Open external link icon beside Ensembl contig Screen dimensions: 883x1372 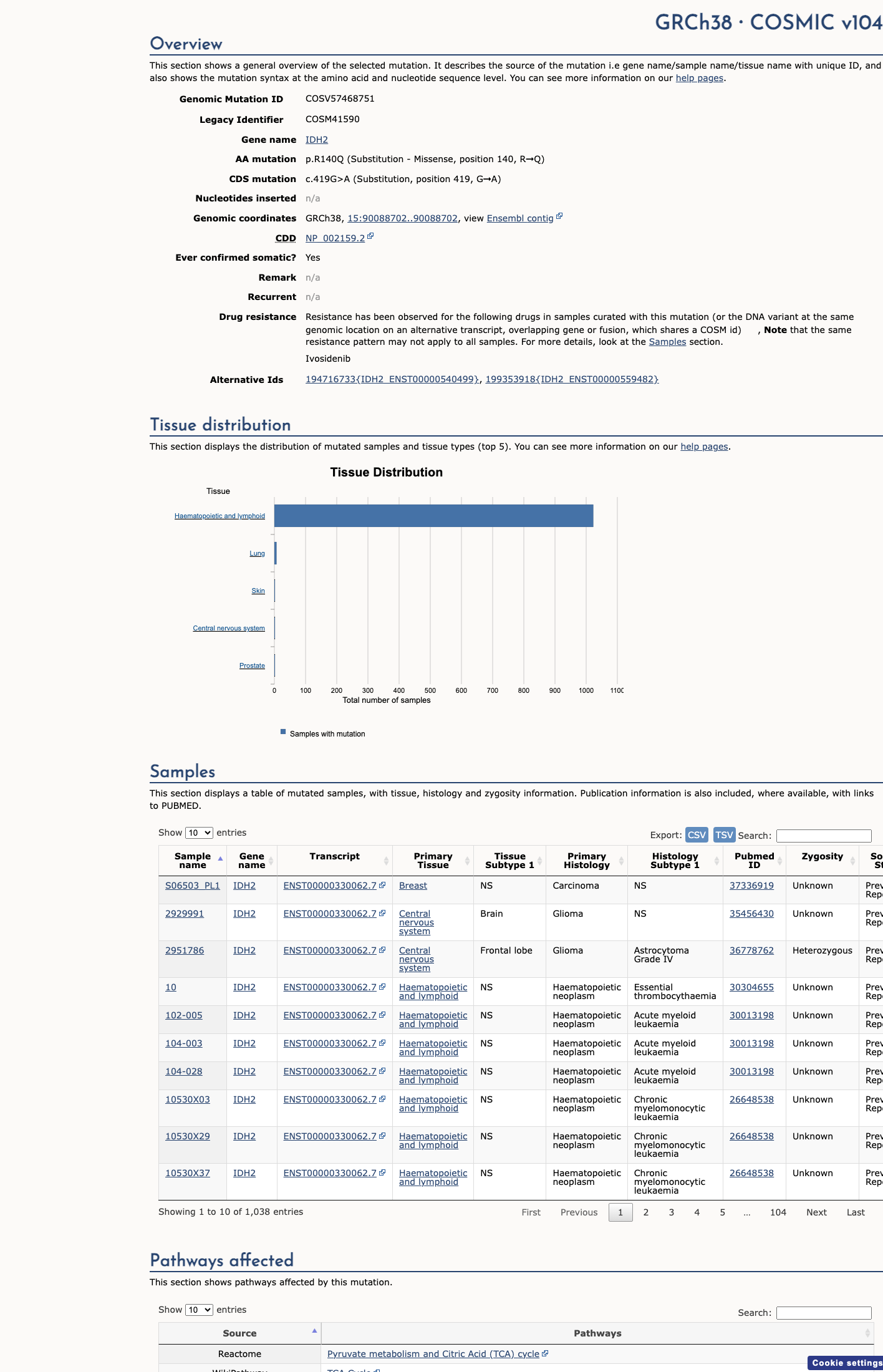559,216
